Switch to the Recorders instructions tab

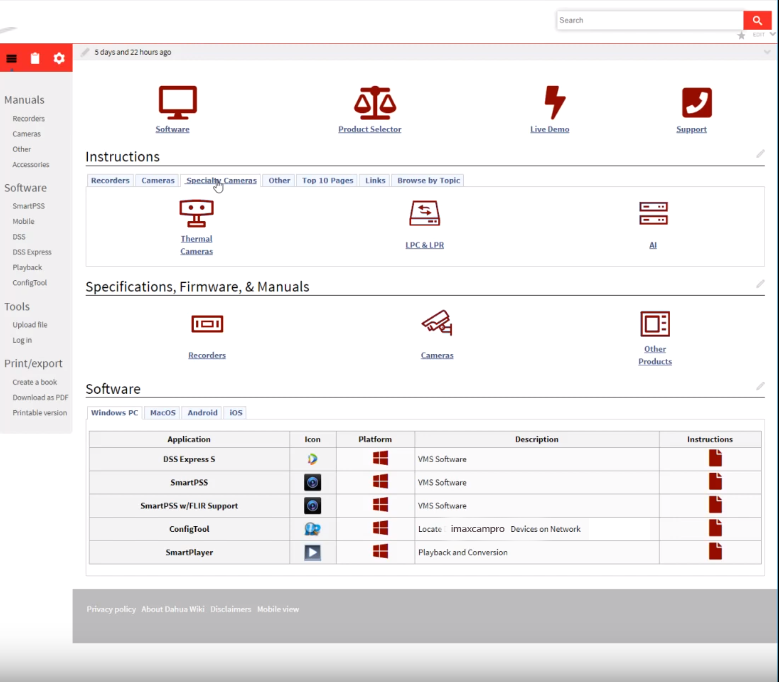pyautogui.click(x=110, y=180)
